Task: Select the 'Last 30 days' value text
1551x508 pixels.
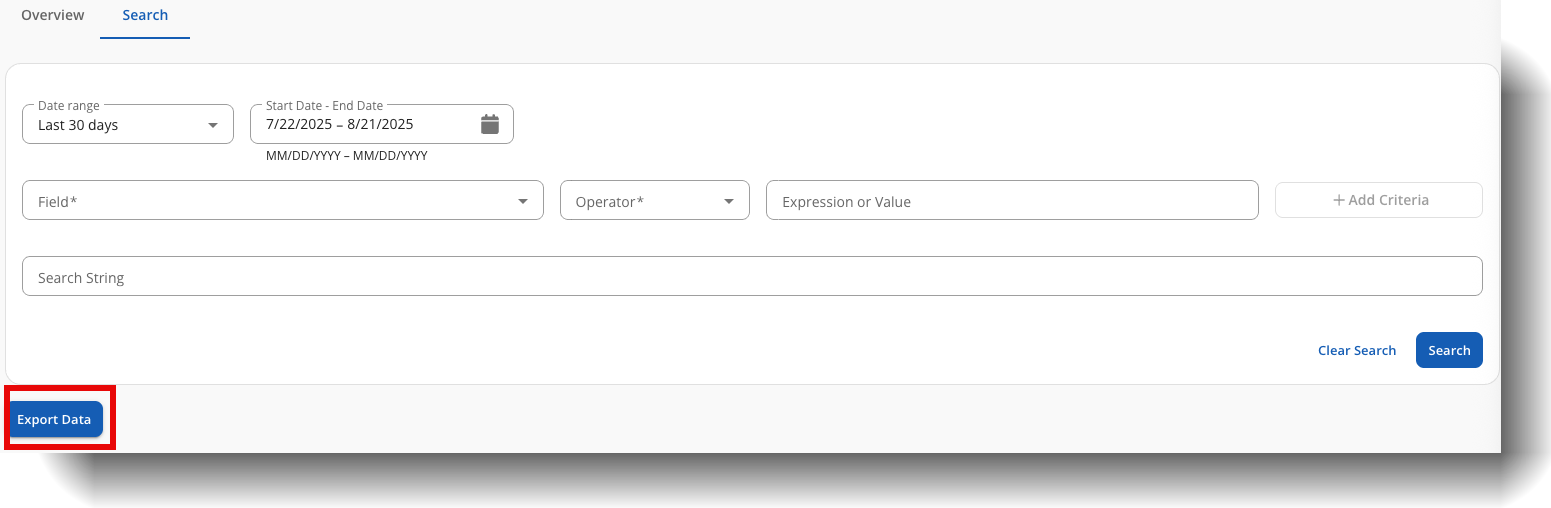Action: point(78,126)
